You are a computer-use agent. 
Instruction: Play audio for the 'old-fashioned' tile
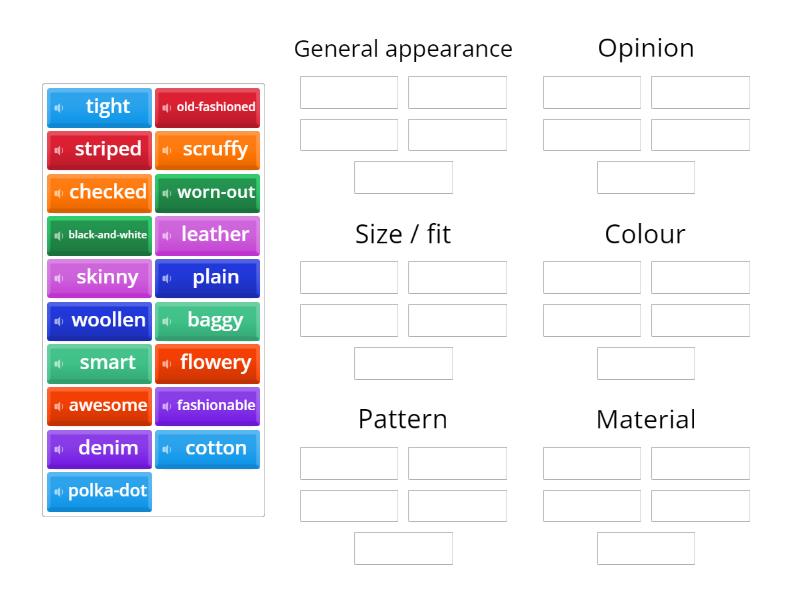tap(168, 106)
